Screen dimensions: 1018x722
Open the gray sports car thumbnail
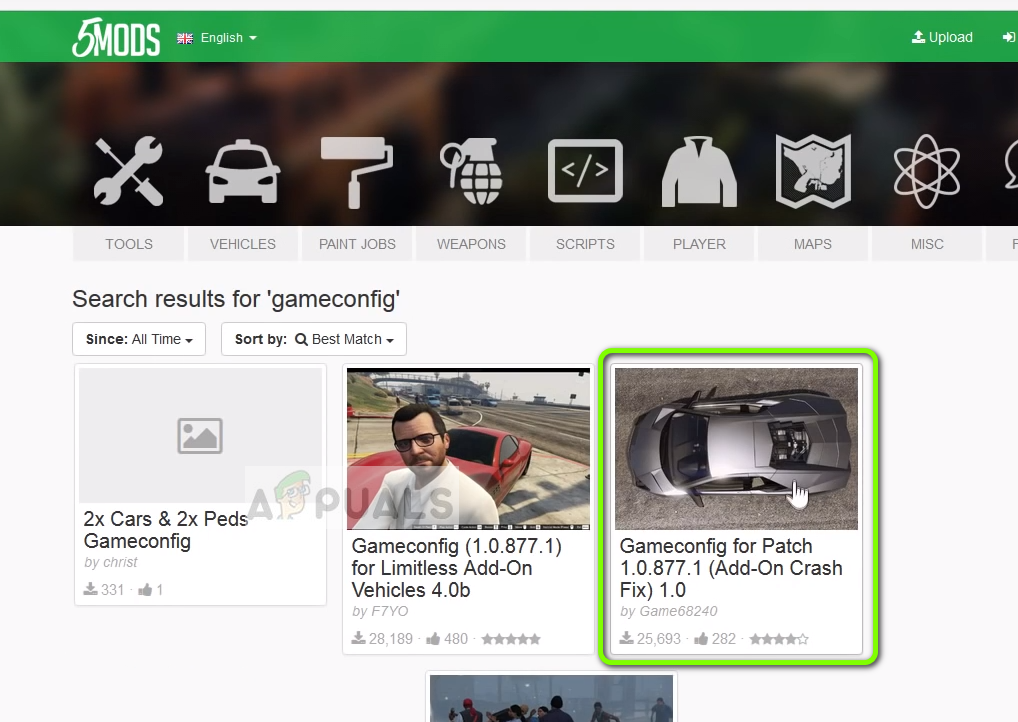(x=736, y=449)
